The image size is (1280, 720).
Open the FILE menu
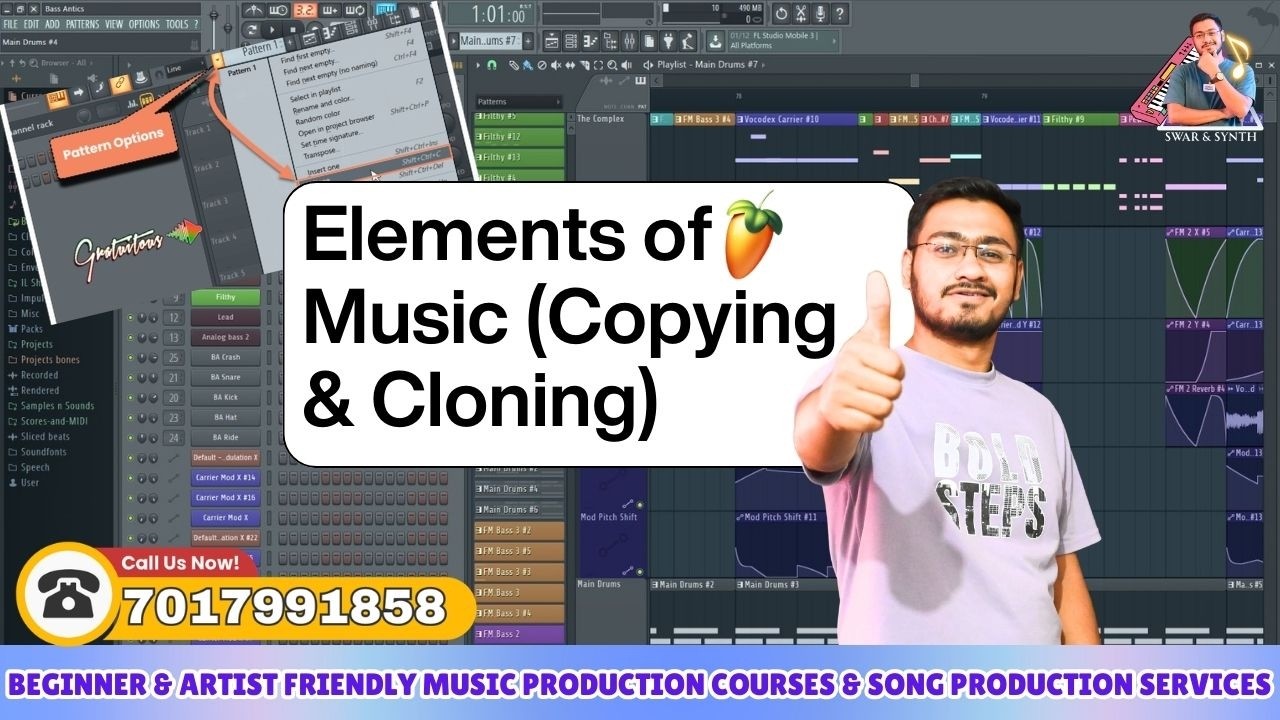click(10, 24)
